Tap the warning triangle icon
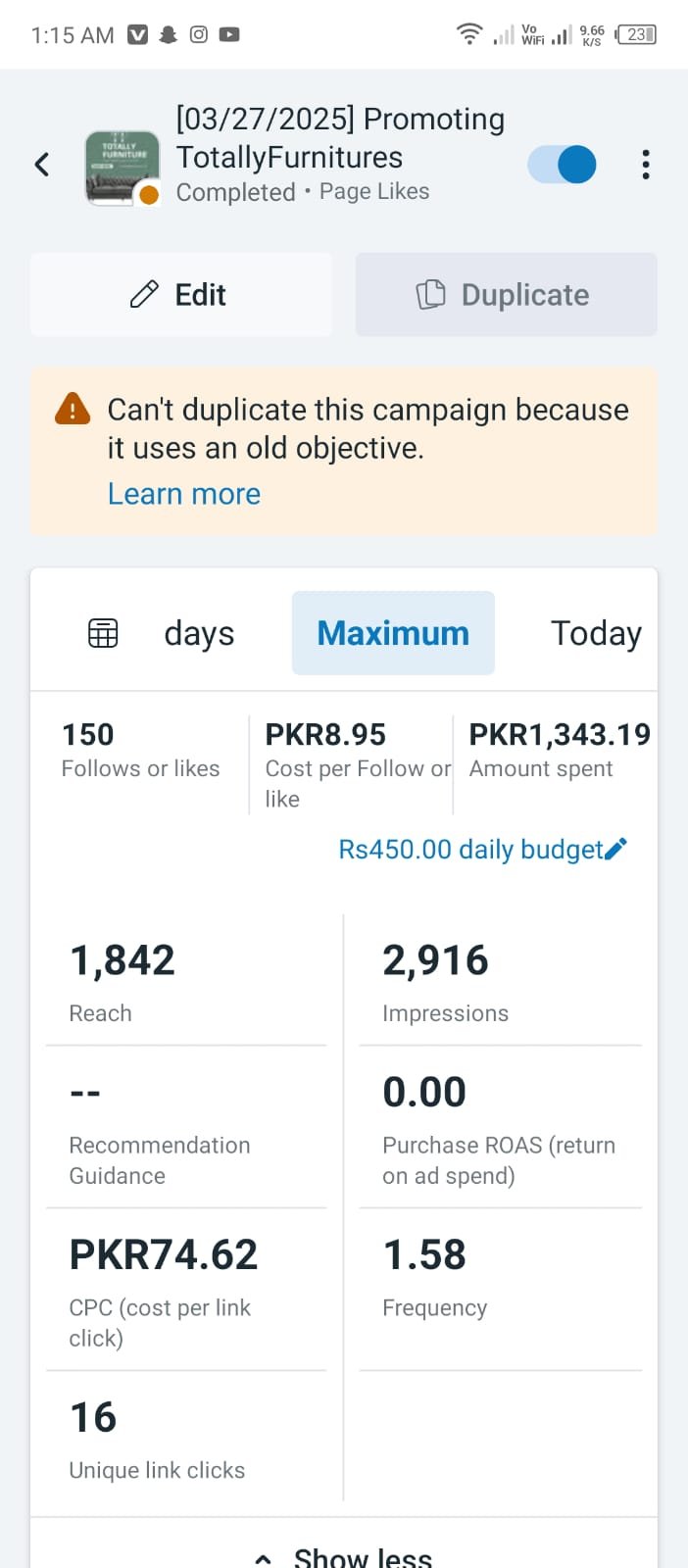 pos(73,409)
